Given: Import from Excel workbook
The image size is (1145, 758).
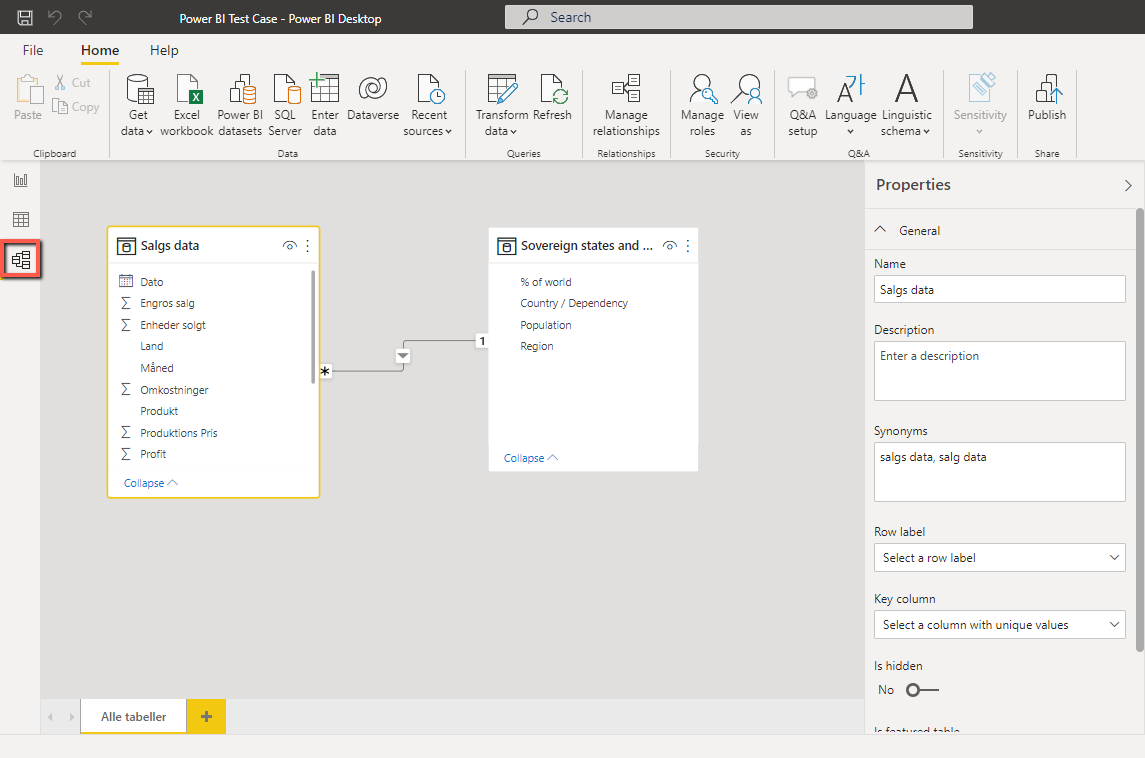Looking at the screenshot, I should (x=187, y=105).
